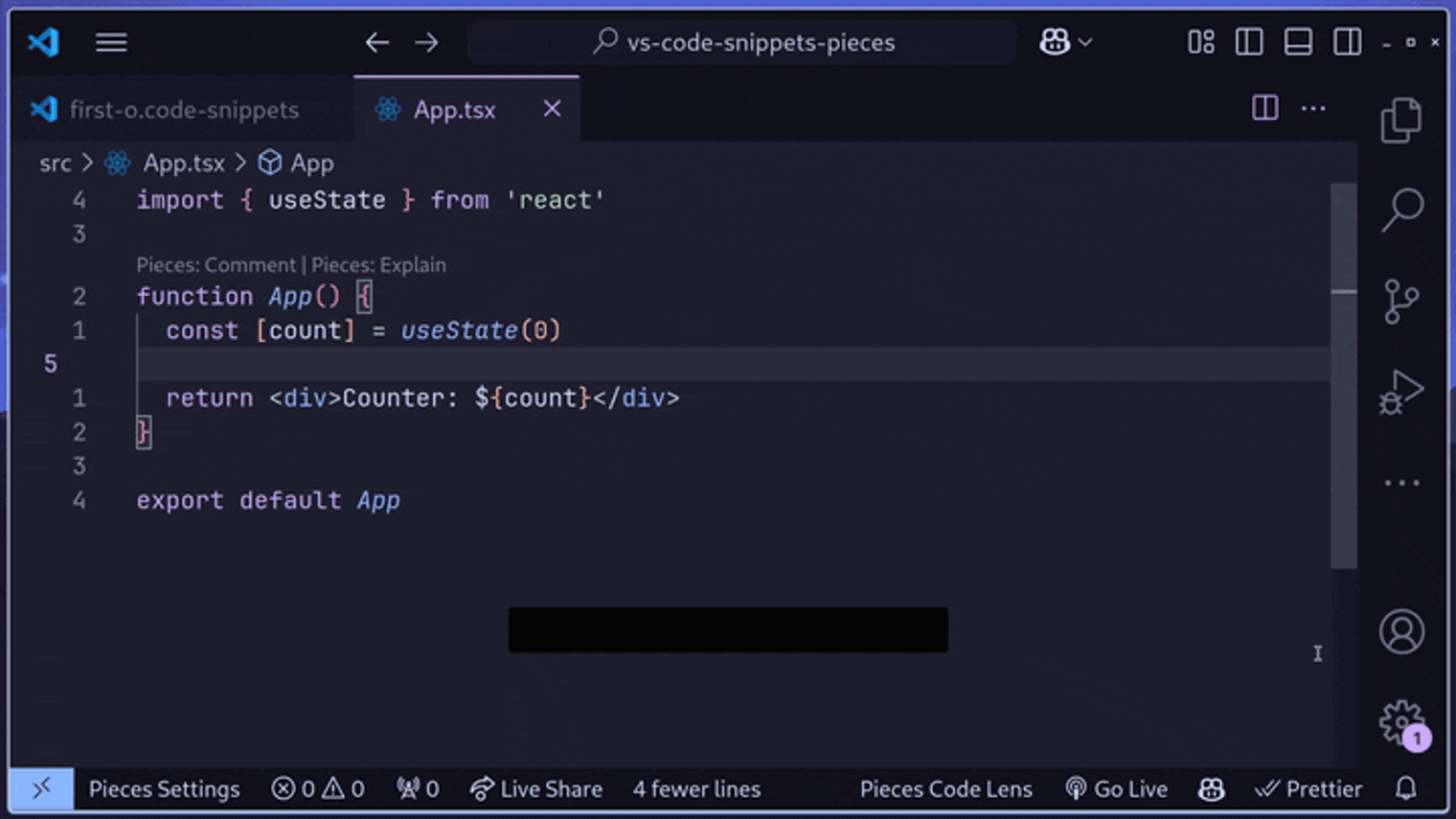This screenshot has width=1456, height=819.
Task: Open the Search view in activity bar
Action: pos(1401,210)
